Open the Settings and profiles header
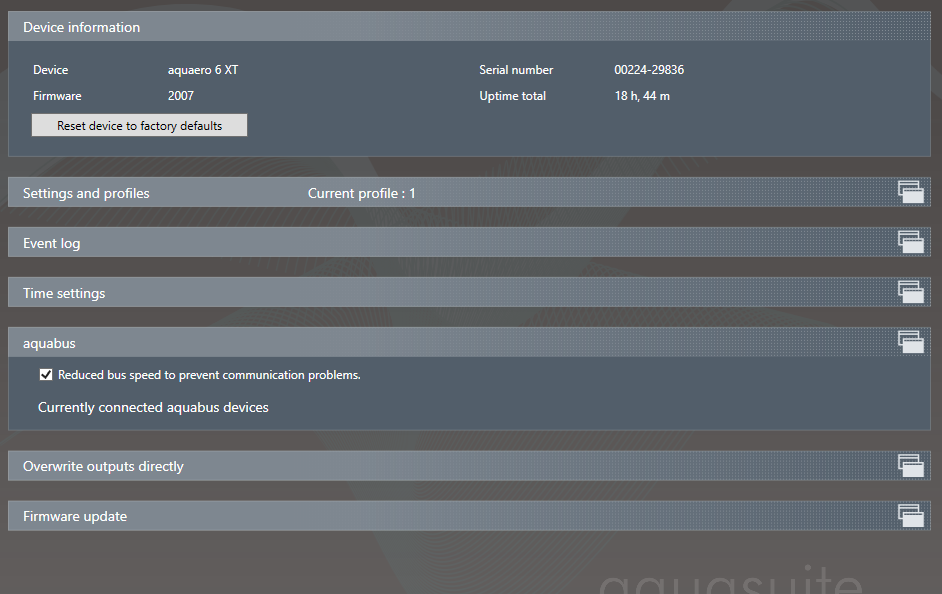942x594 pixels. tap(469, 192)
